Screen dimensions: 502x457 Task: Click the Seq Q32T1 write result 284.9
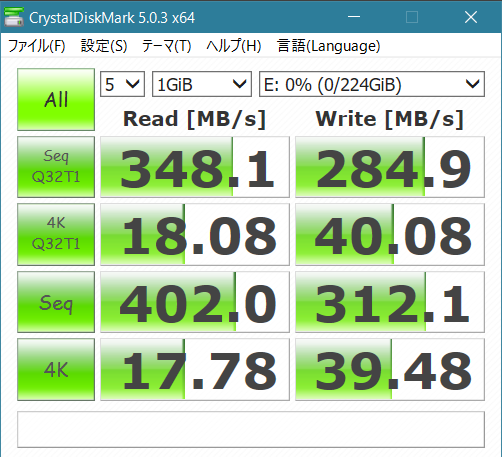coord(390,167)
